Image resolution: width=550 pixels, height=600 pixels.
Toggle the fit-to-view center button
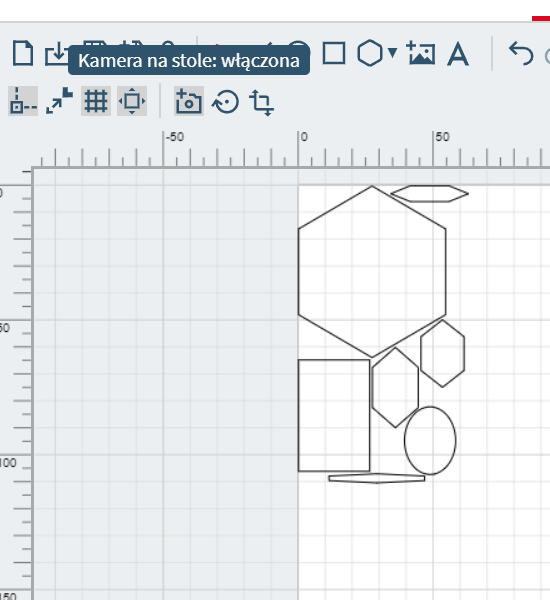pyautogui.click(x=132, y=101)
